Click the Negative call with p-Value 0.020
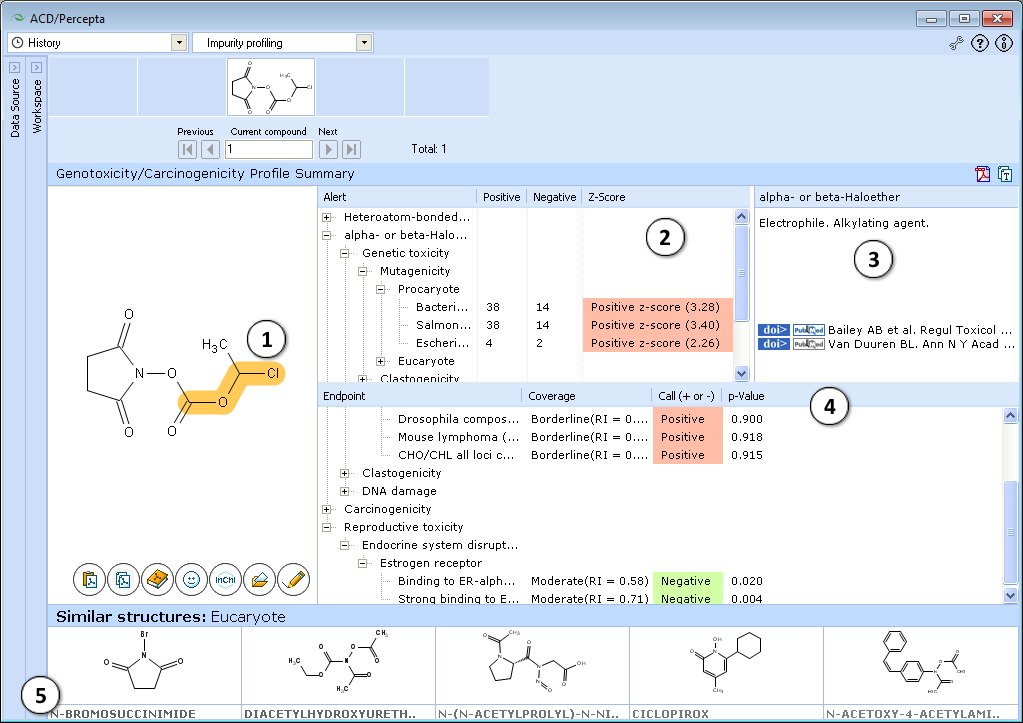The width and height of the screenshot is (1023, 723). click(x=688, y=581)
